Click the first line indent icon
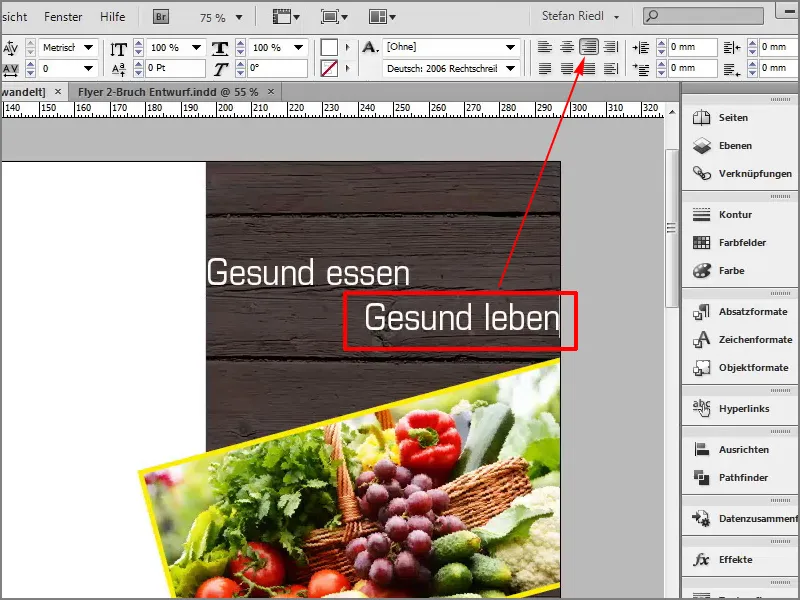 641,68
